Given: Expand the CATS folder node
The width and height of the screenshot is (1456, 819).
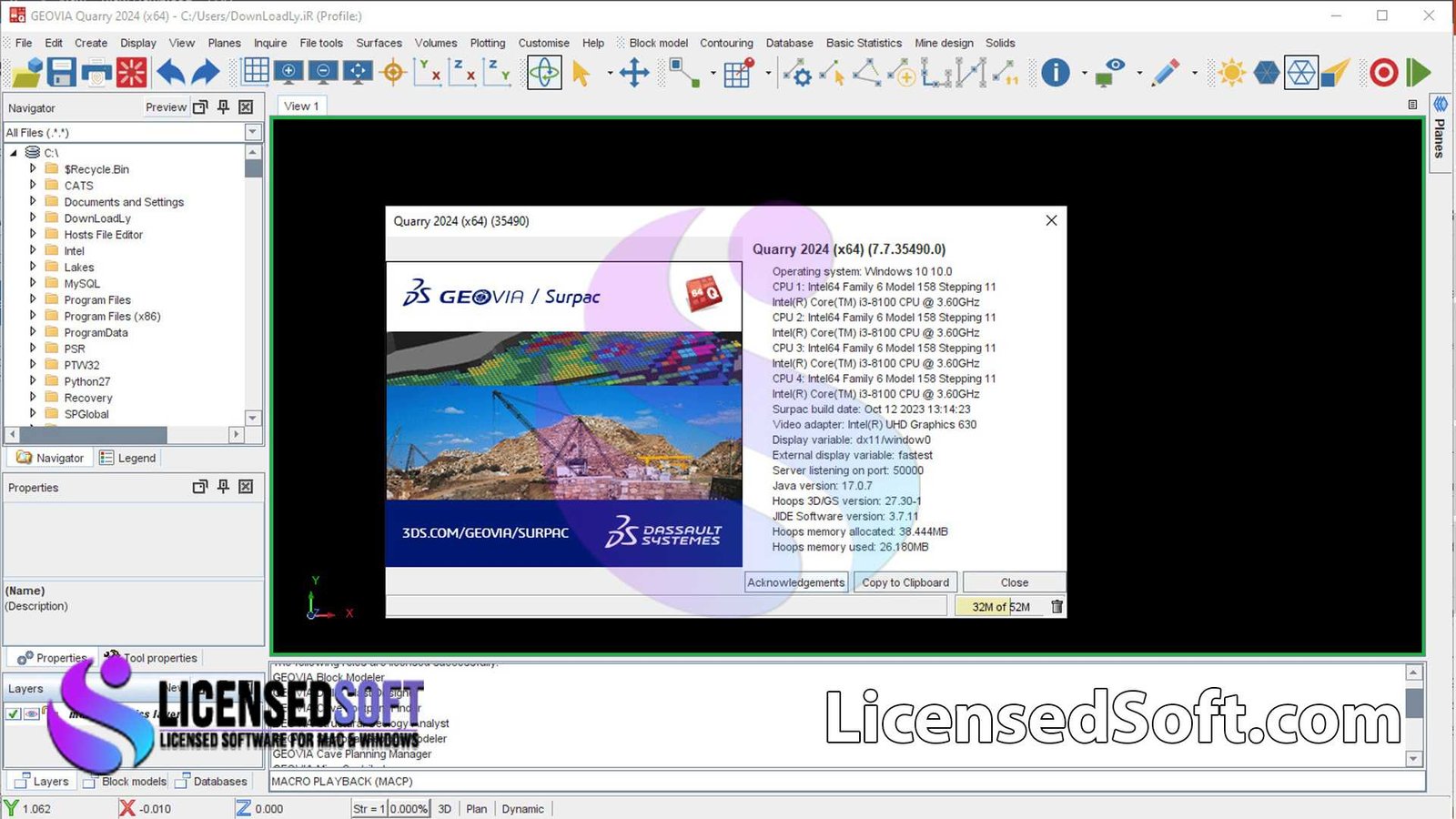Looking at the screenshot, I should click(33, 186).
